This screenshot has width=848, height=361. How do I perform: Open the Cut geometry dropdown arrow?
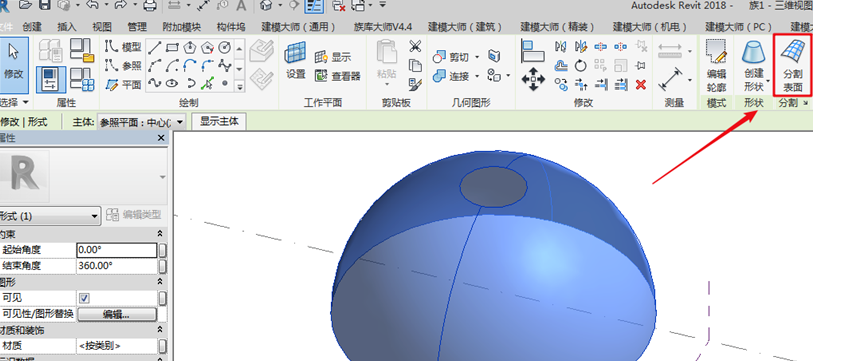coord(477,57)
